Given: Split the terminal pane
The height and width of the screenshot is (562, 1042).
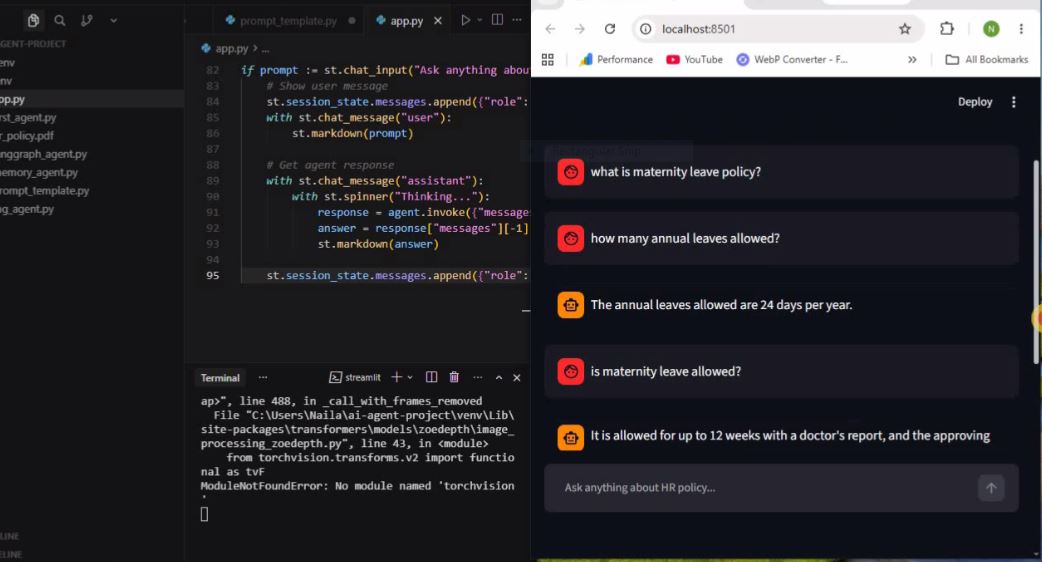Looking at the screenshot, I should (x=431, y=377).
